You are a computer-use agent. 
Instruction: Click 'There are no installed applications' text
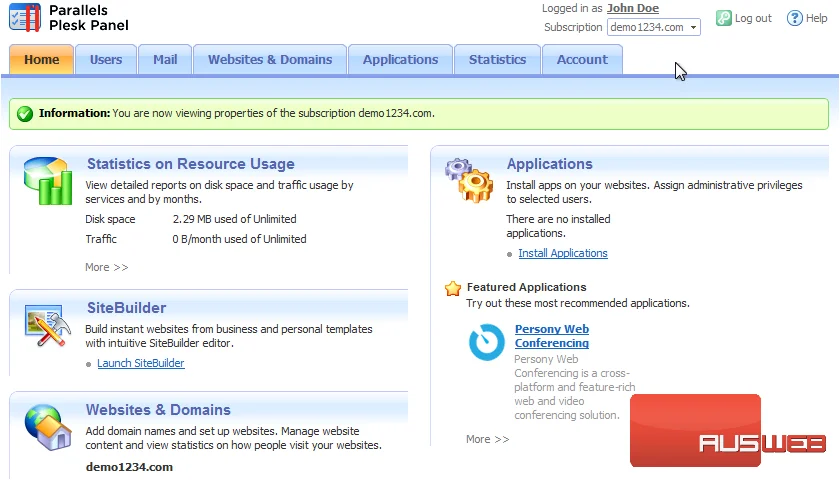[558, 226]
